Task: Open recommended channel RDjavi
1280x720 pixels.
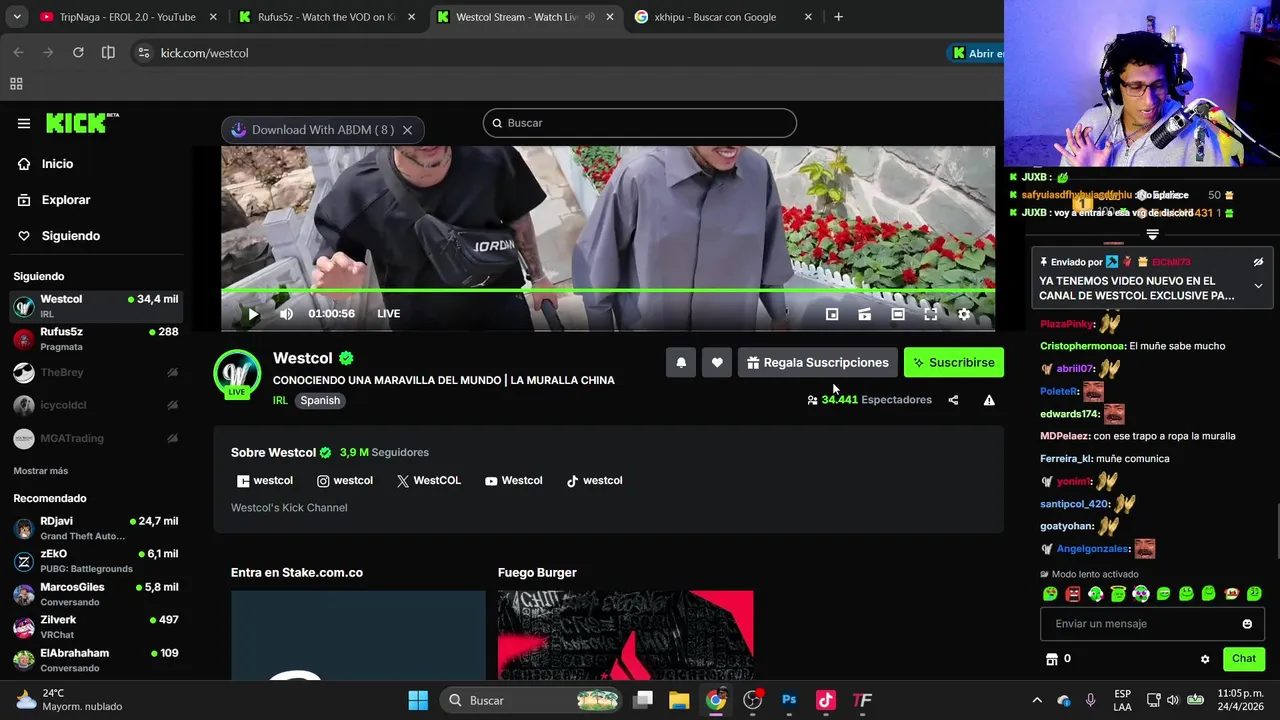Action: click(x=96, y=528)
